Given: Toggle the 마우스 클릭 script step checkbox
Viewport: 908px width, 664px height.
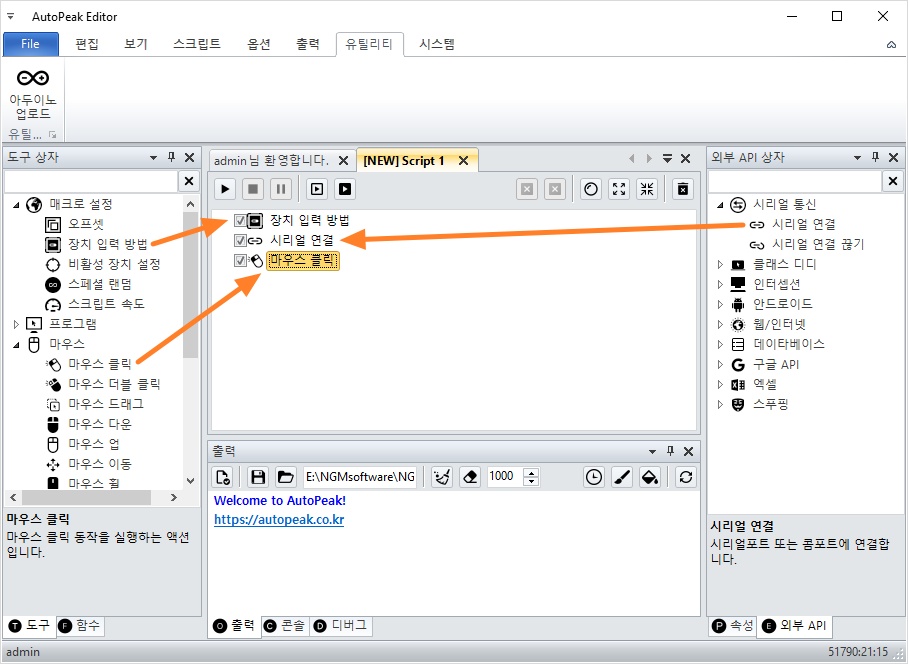Looking at the screenshot, I should (240, 261).
